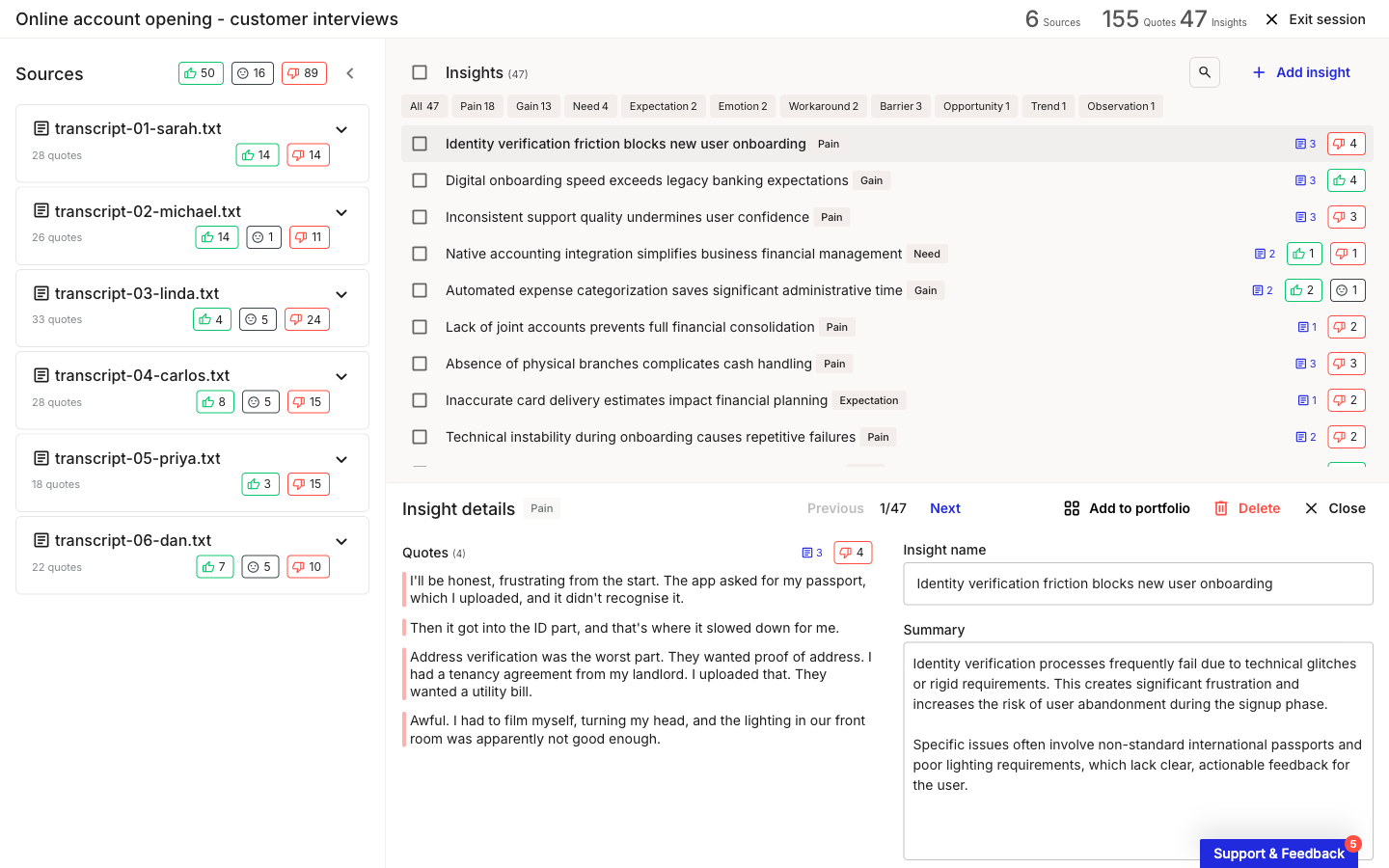Check the Native accounting integration insight
The height and width of the screenshot is (868, 1389).
[x=420, y=254]
